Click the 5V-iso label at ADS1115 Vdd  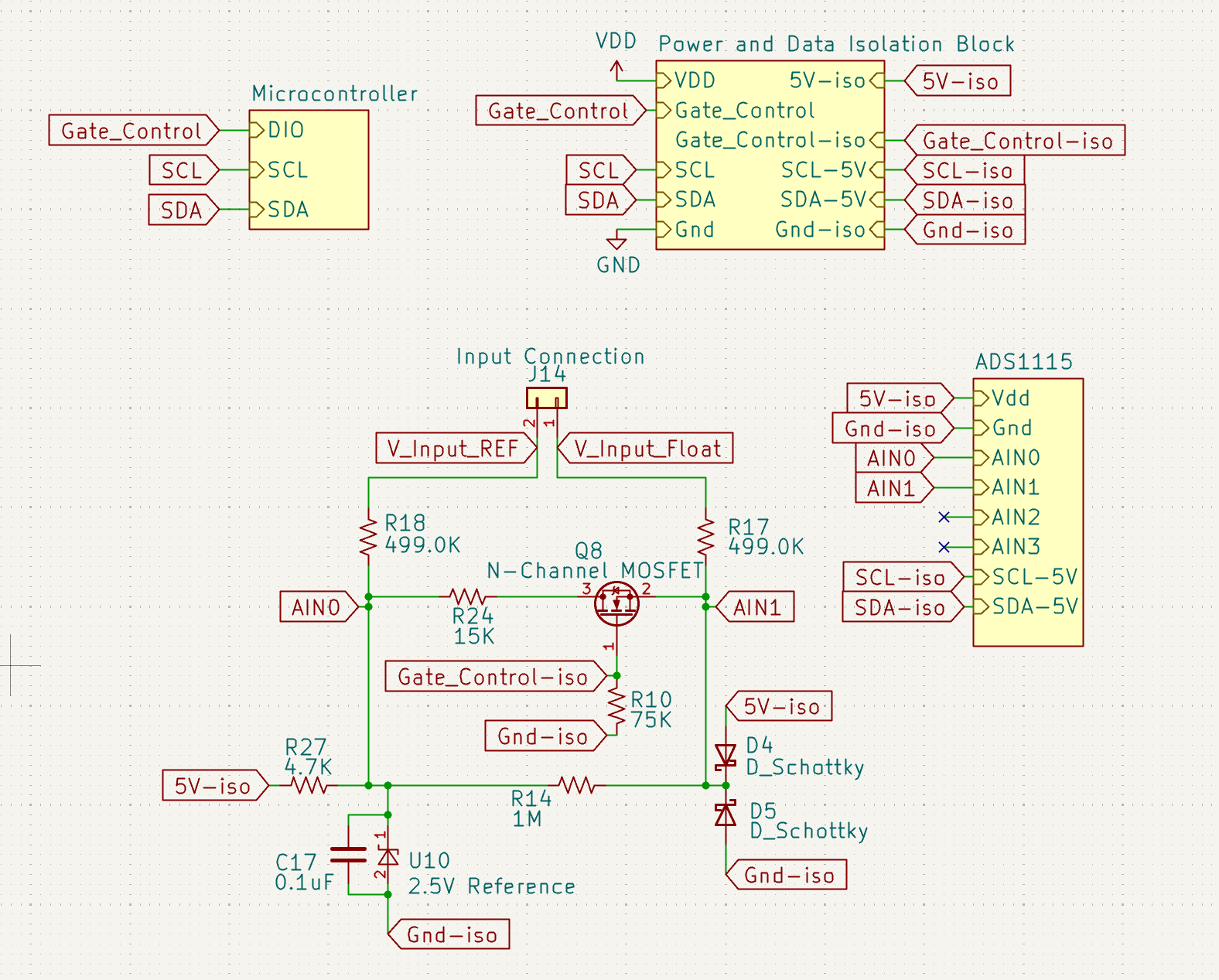coord(900,398)
